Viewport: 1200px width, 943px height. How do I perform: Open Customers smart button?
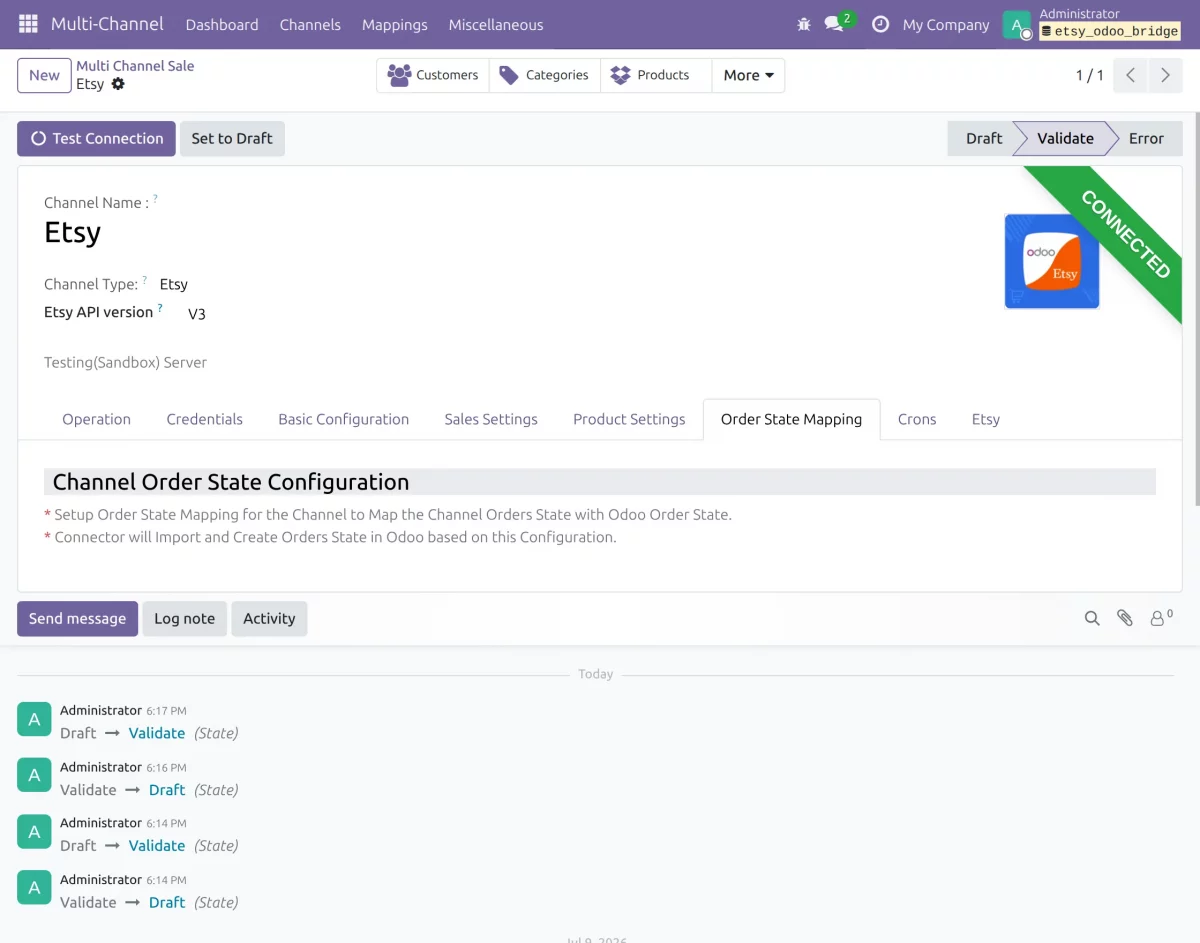coord(433,75)
